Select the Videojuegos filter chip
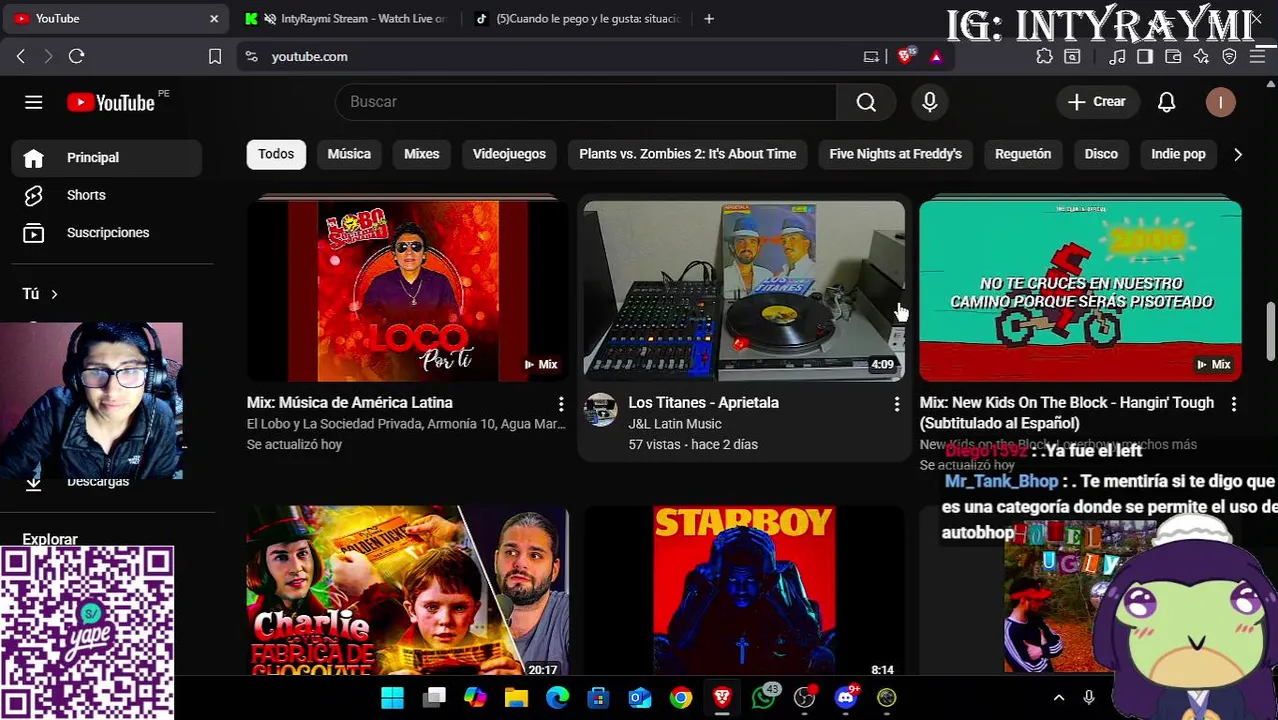Image resolution: width=1278 pixels, height=720 pixels. (509, 154)
